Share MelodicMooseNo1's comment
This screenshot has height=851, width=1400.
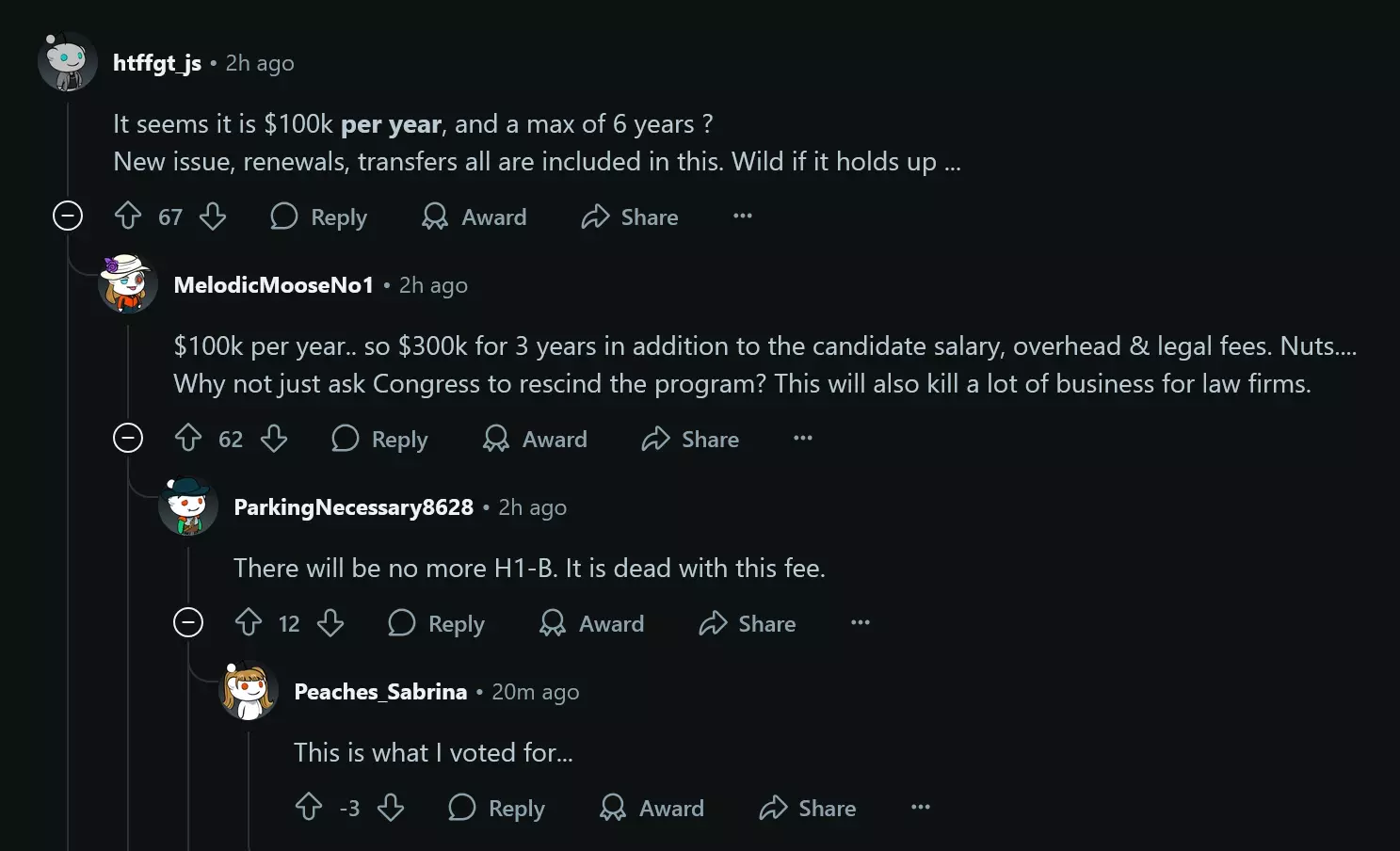pyautogui.click(x=690, y=439)
